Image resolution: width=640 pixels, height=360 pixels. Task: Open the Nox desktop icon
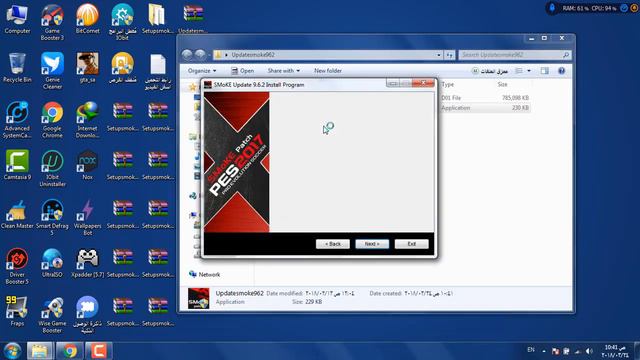tap(87, 165)
